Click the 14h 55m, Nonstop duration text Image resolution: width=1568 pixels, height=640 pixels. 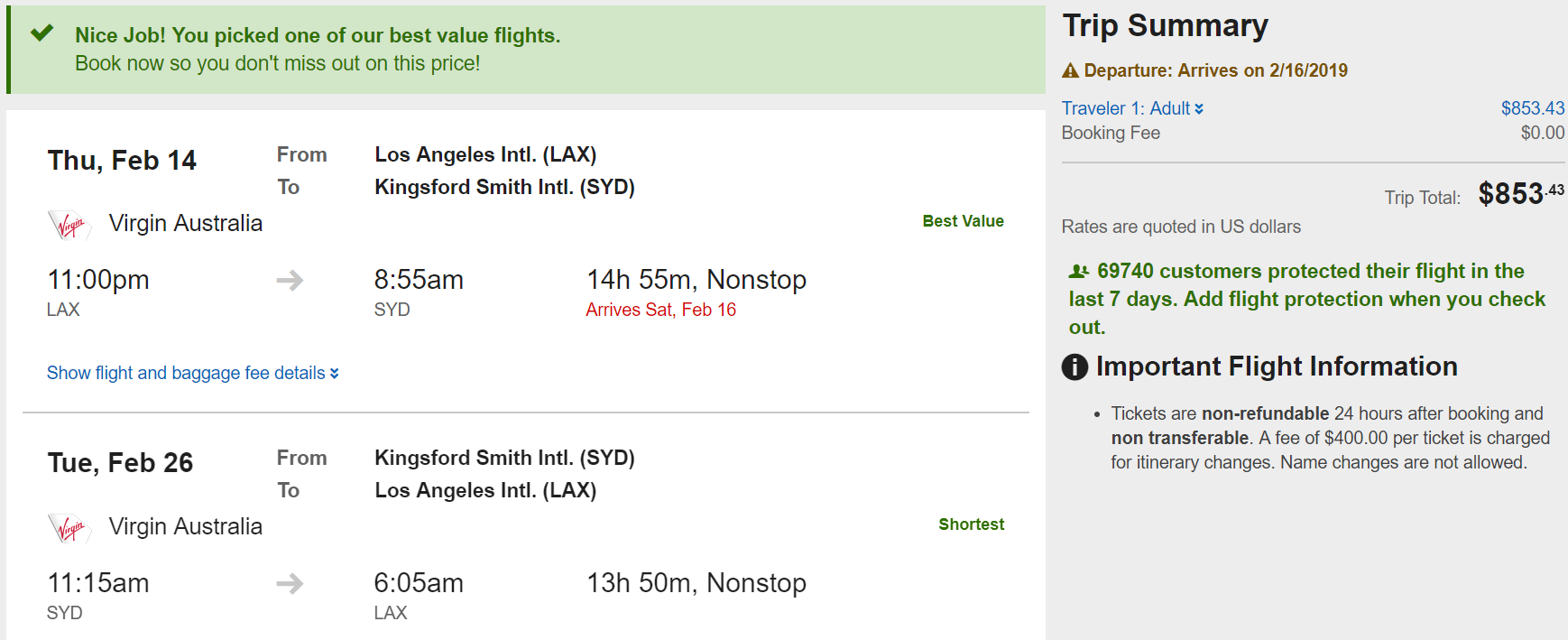pos(696,280)
